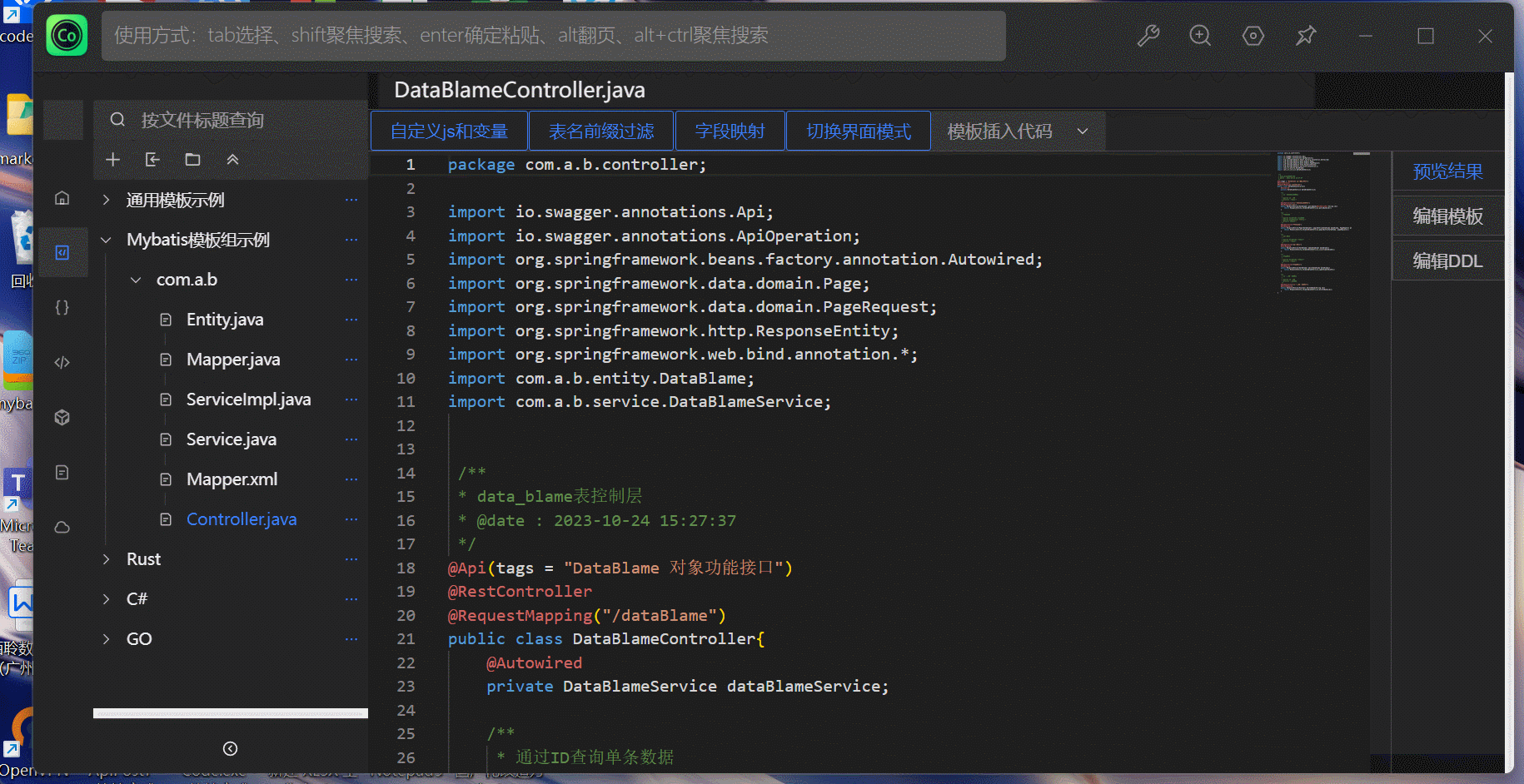Open more options for Entity.java

(351, 320)
